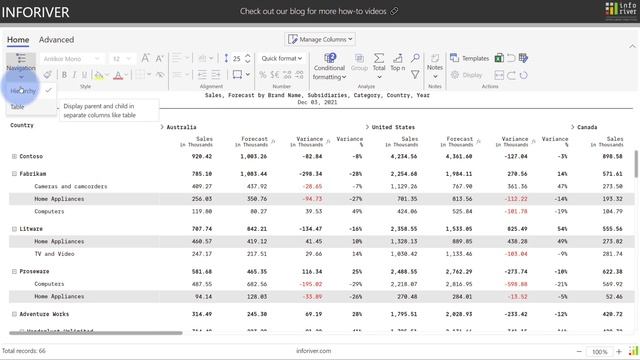Collapse the ribbon with top-right chevron
The height and width of the screenshot is (360, 640).
(632, 46)
